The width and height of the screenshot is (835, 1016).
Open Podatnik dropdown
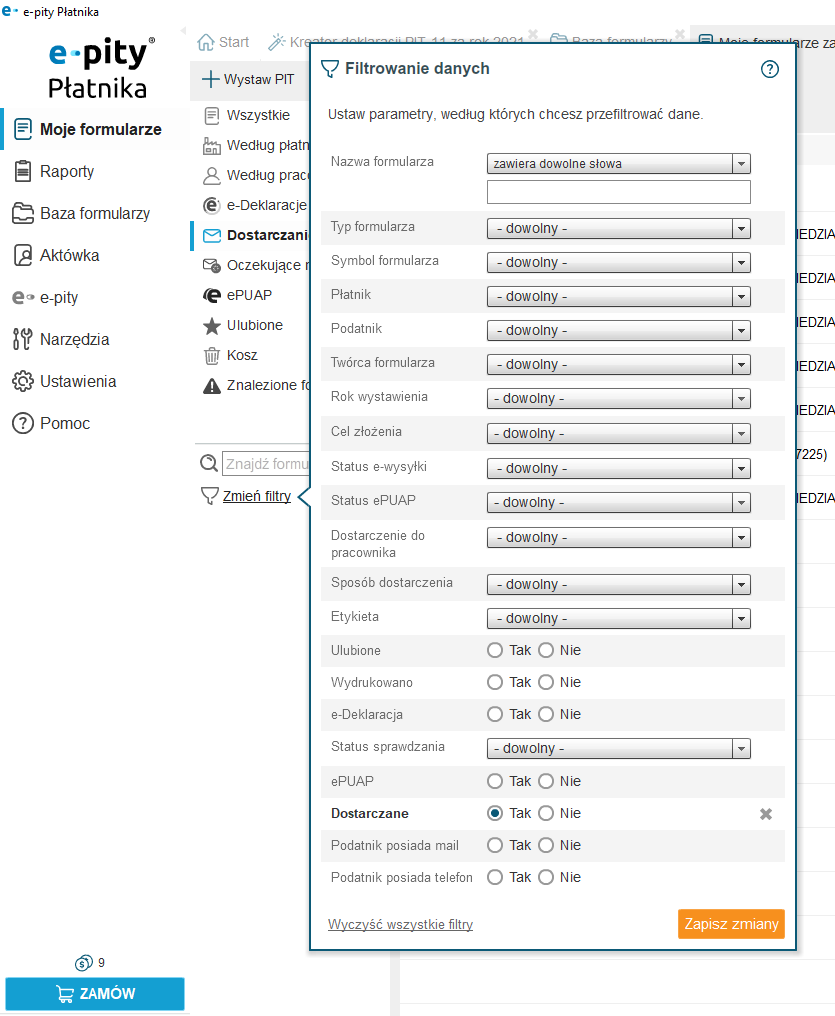(619, 330)
